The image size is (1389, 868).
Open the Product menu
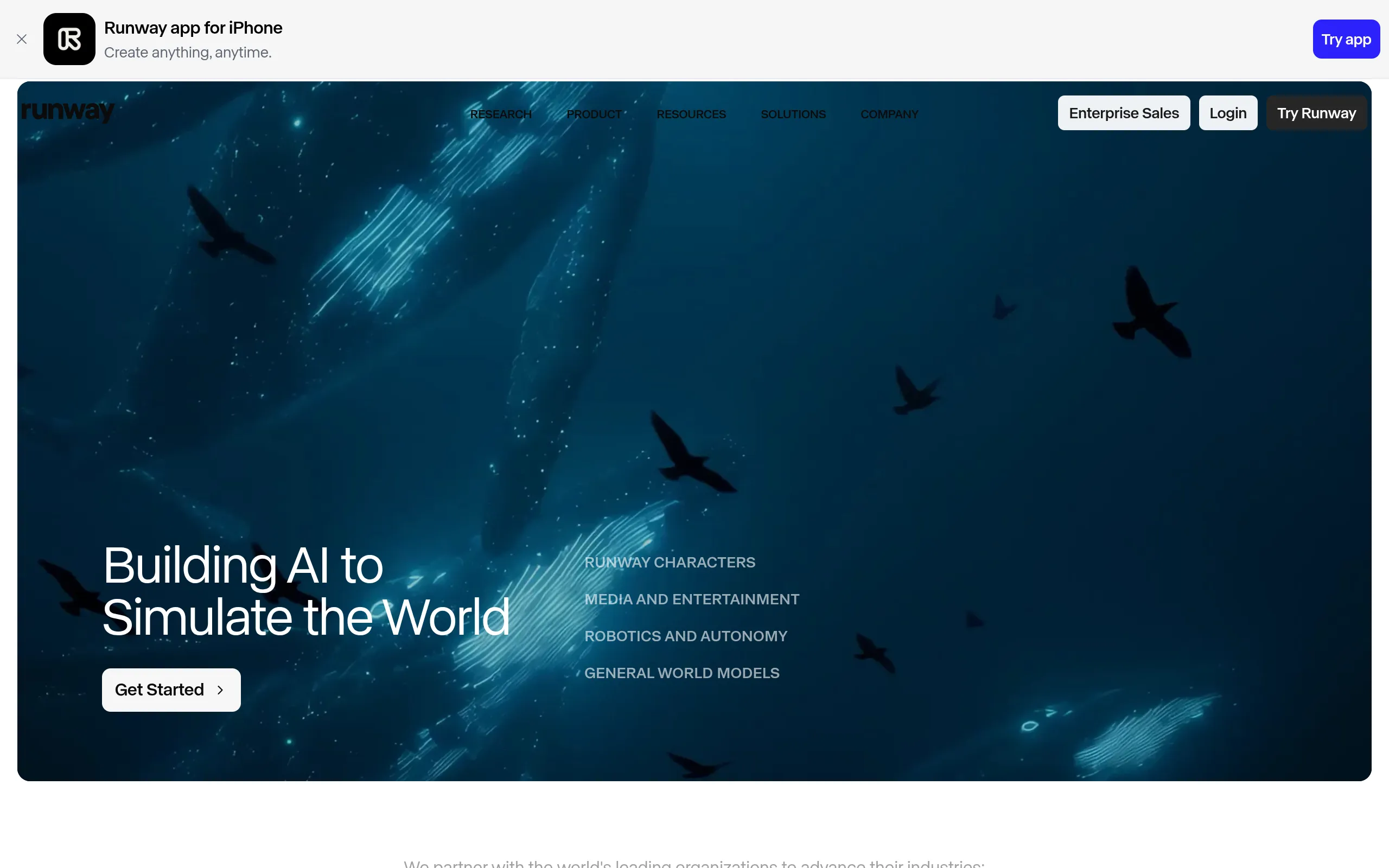pyautogui.click(x=594, y=114)
